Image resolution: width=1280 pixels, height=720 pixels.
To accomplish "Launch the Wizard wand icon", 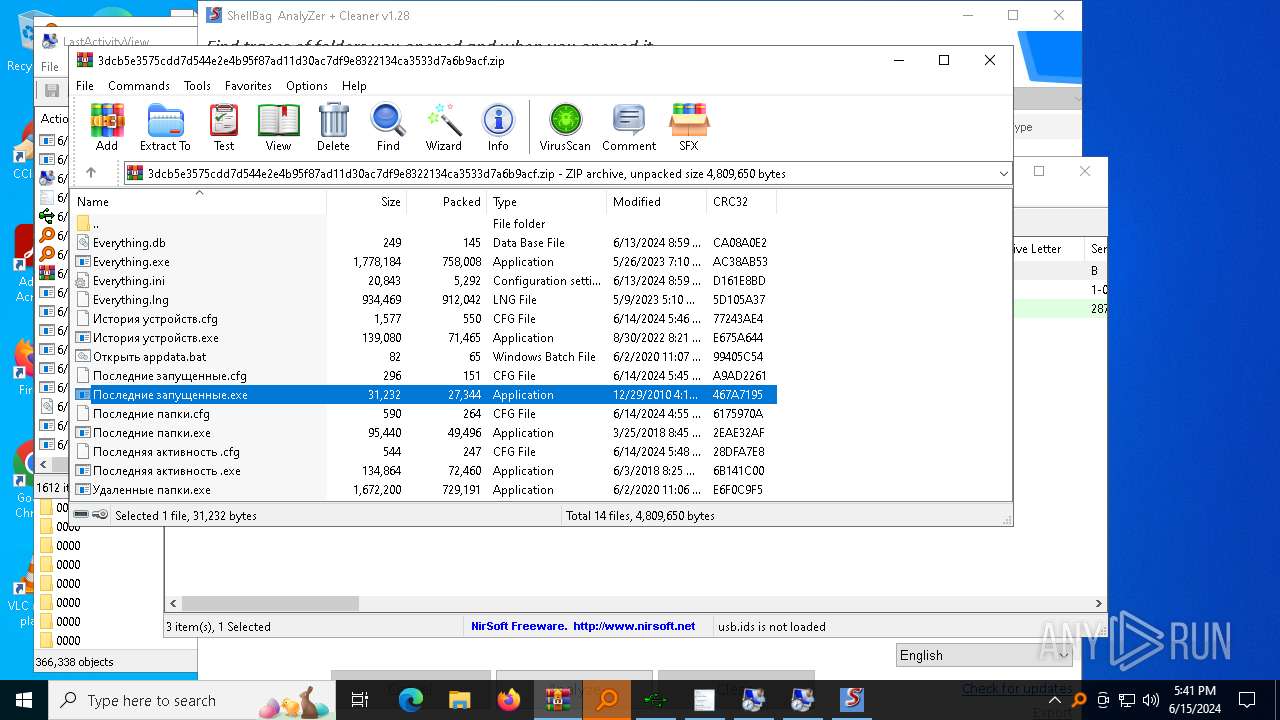I will pyautogui.click(x=443, y=127).
